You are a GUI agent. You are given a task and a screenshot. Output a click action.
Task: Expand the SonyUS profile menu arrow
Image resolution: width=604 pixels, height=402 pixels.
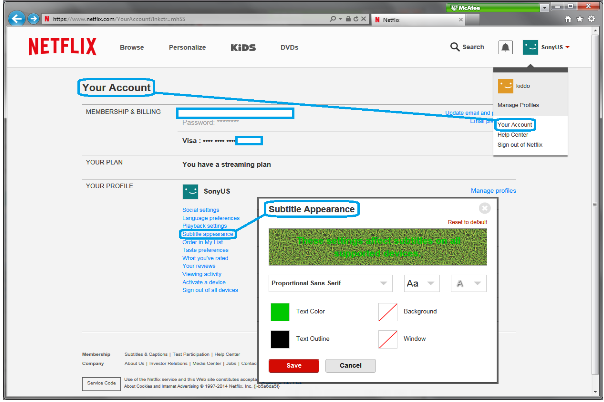click(567, 47)
